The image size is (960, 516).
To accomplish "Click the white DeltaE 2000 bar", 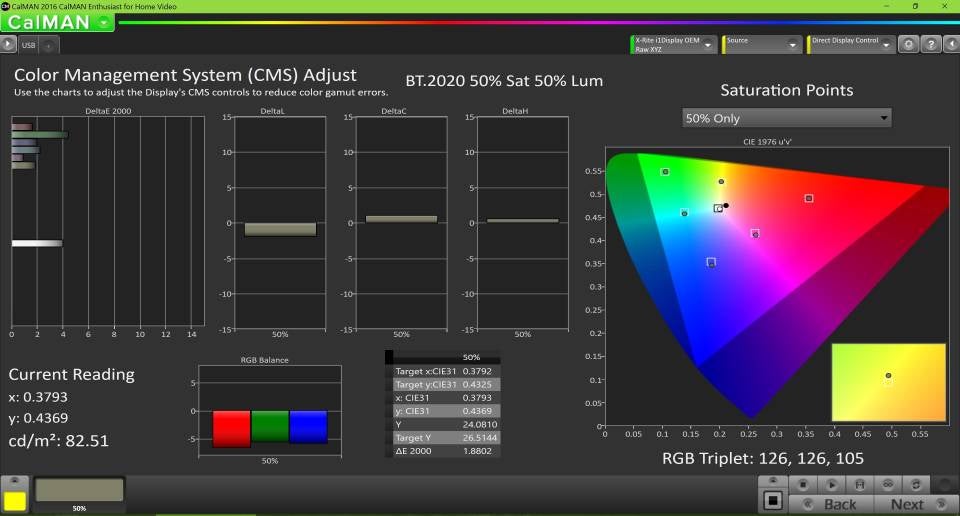I will tap(37, 243).
